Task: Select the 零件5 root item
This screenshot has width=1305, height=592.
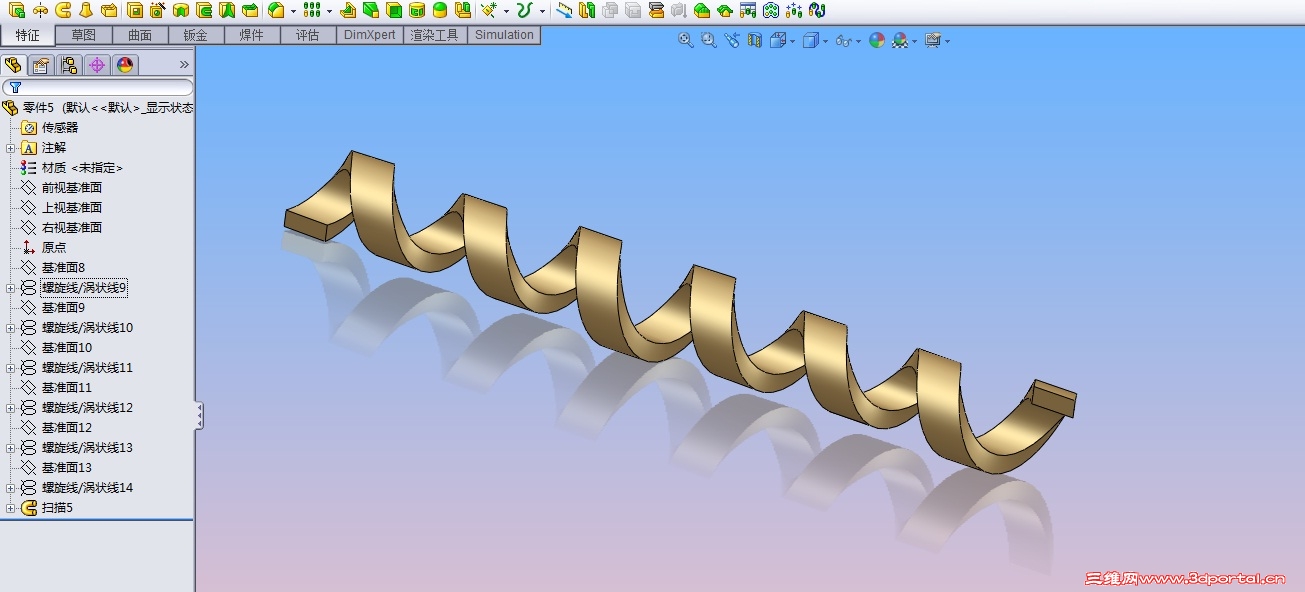Action: [x=98, y=108]
